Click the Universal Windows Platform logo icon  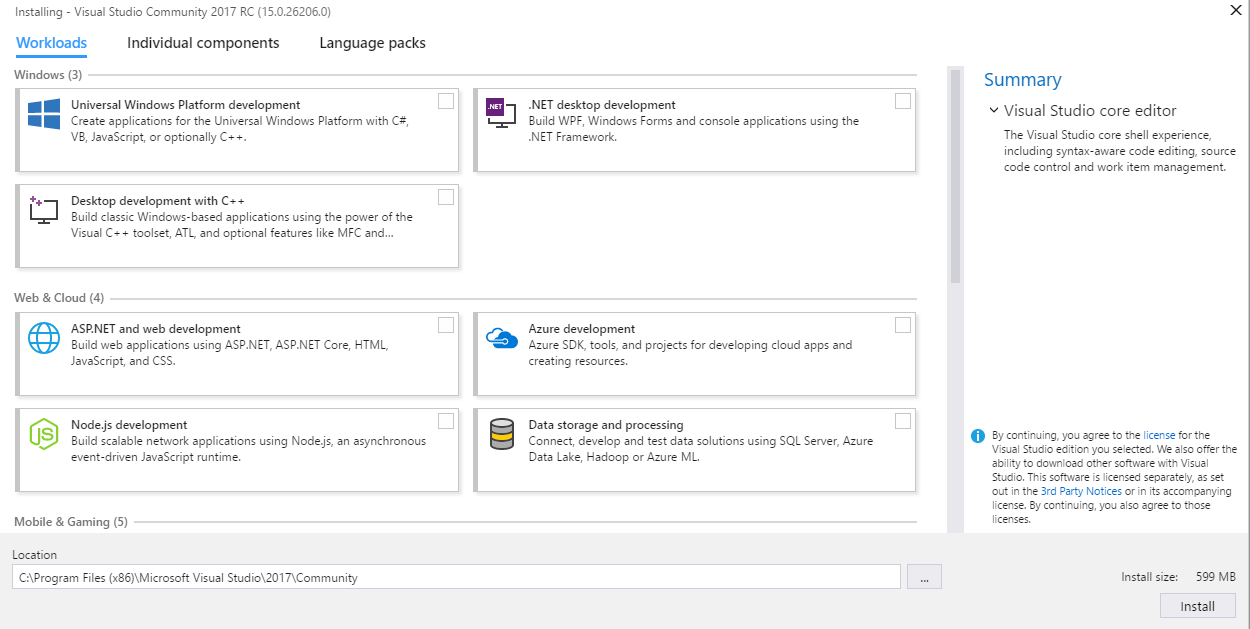44,114
